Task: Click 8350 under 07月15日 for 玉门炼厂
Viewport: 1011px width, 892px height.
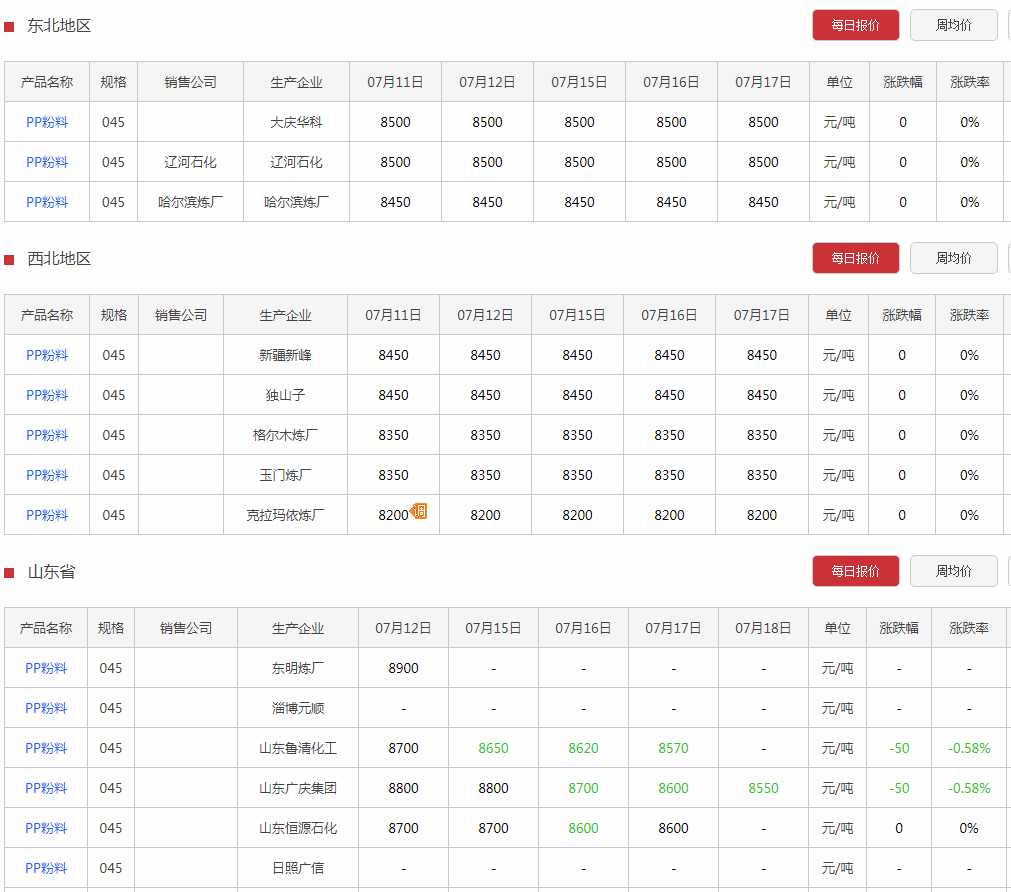Action: coord(577,475)
